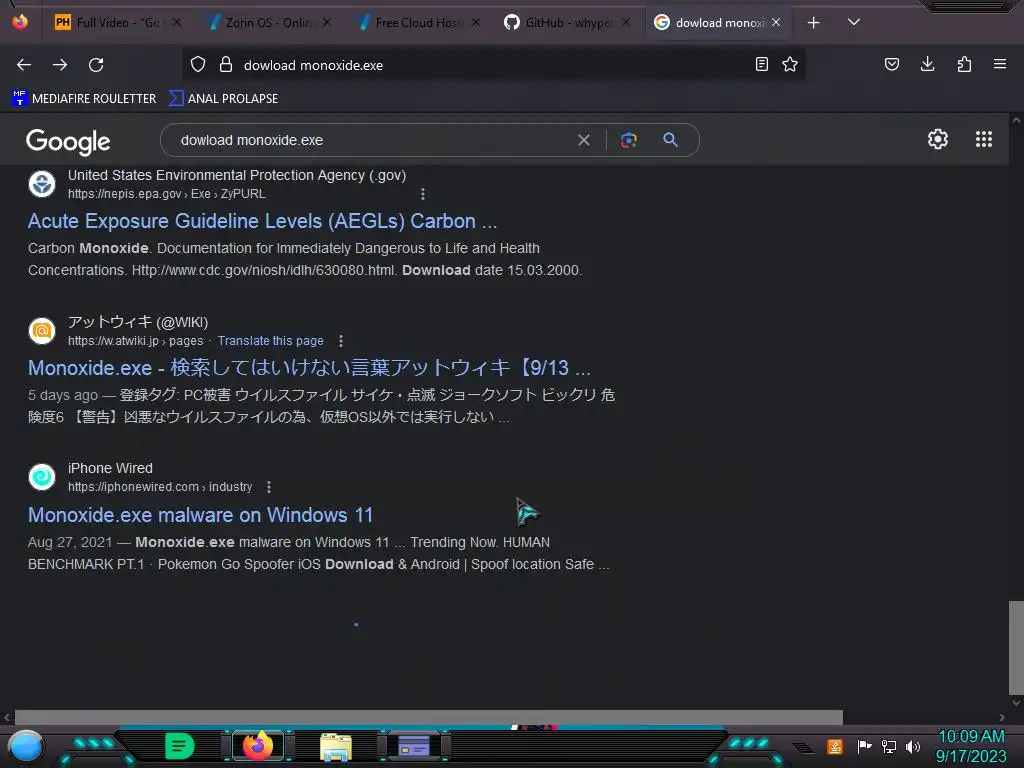The image size is (1024, 768).
Task: Go forward to the next page
Action: 60,65
